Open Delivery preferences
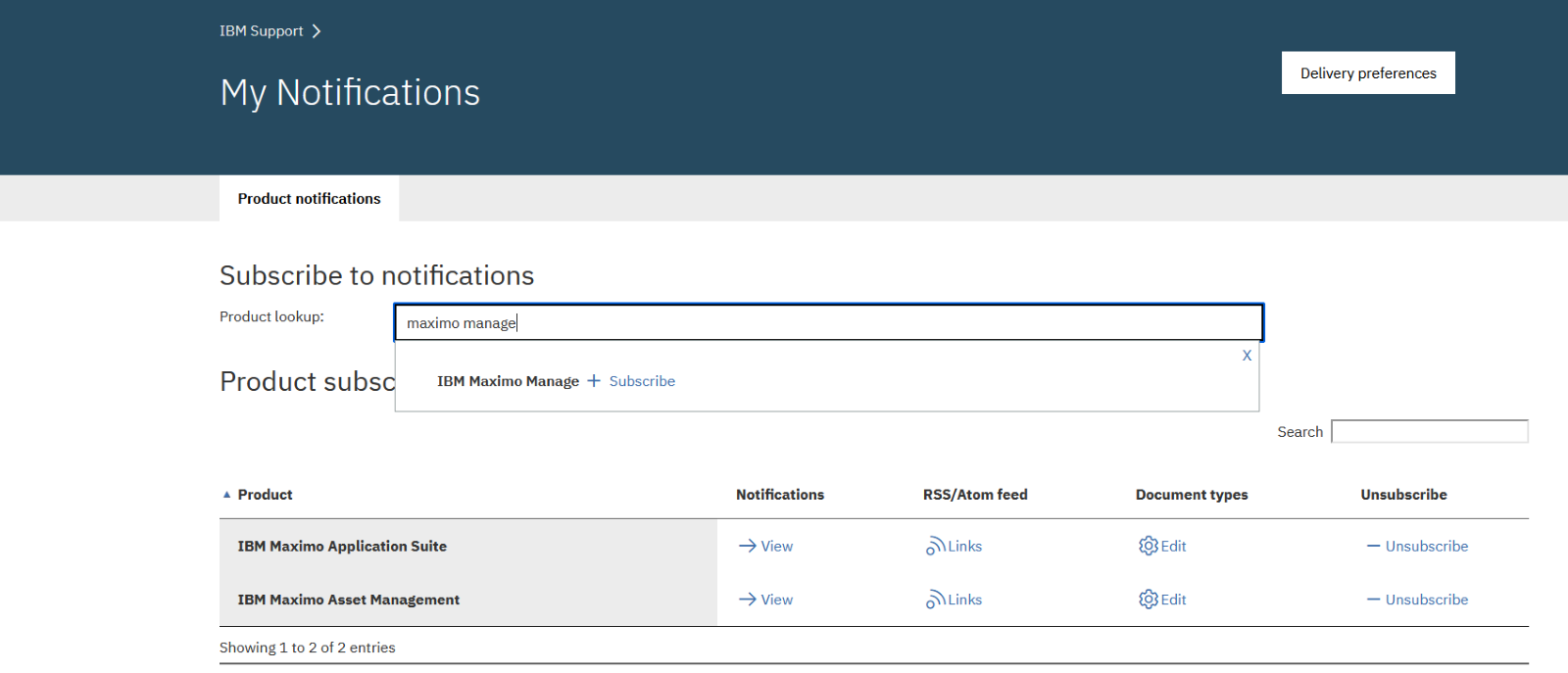 1368,72
